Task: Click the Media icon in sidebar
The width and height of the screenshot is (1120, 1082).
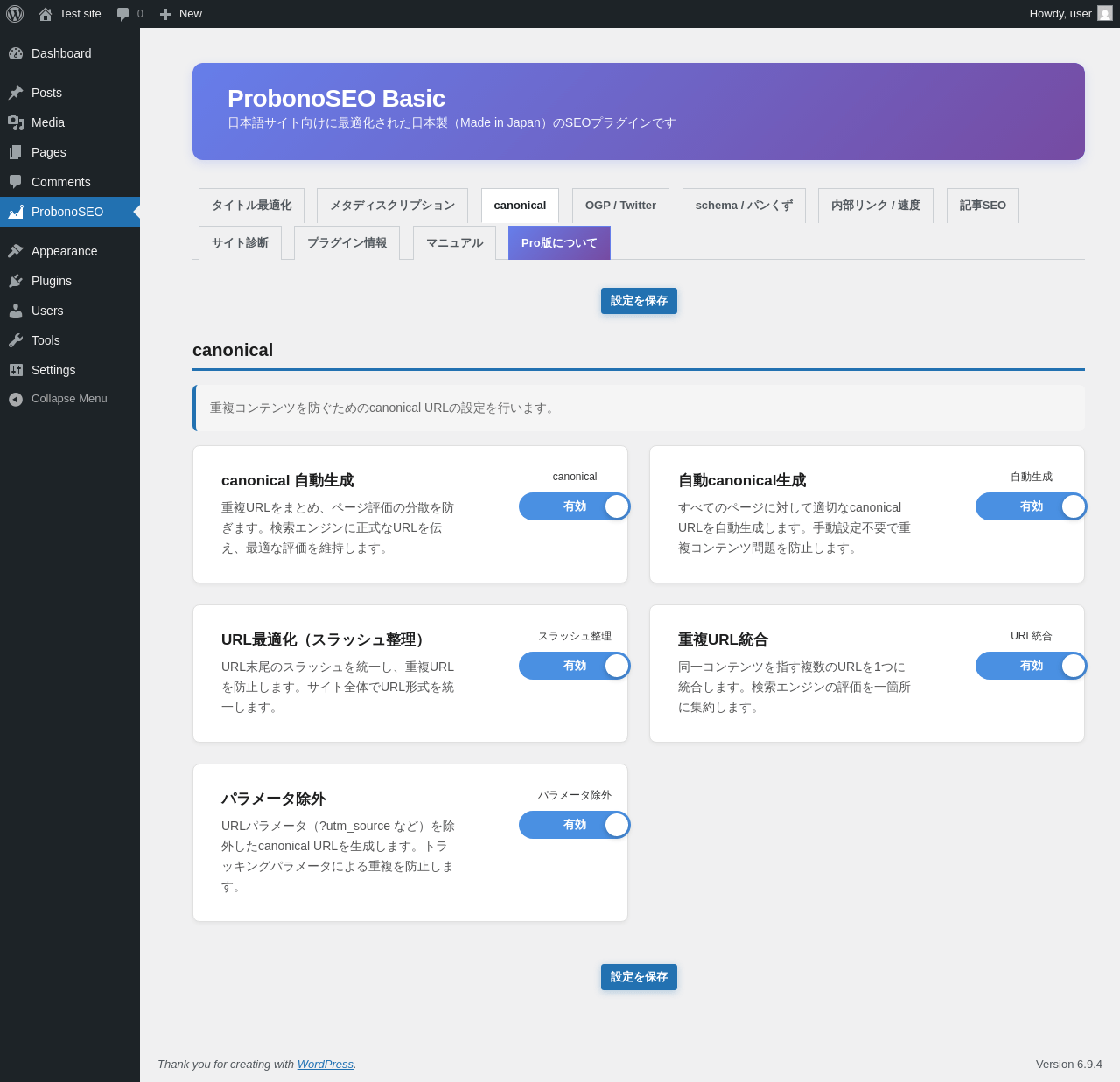Action: [x=16, y=122]
